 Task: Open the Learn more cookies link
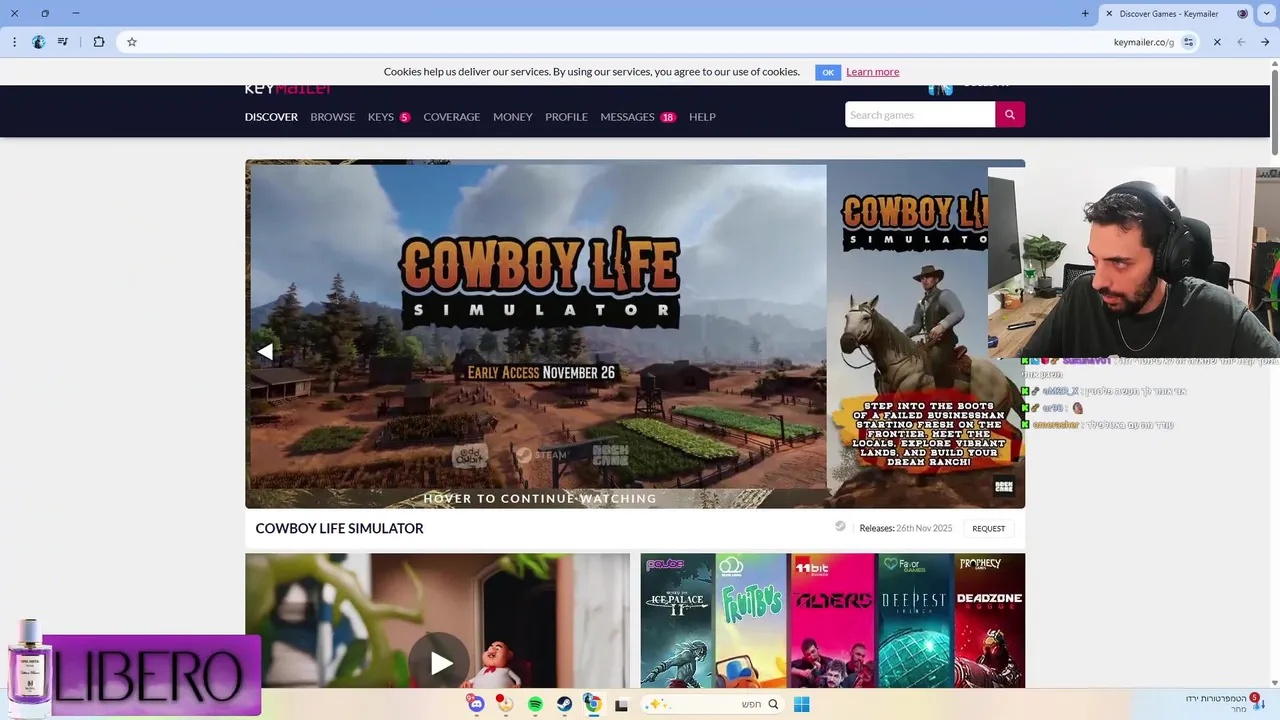tap(872, 72)
